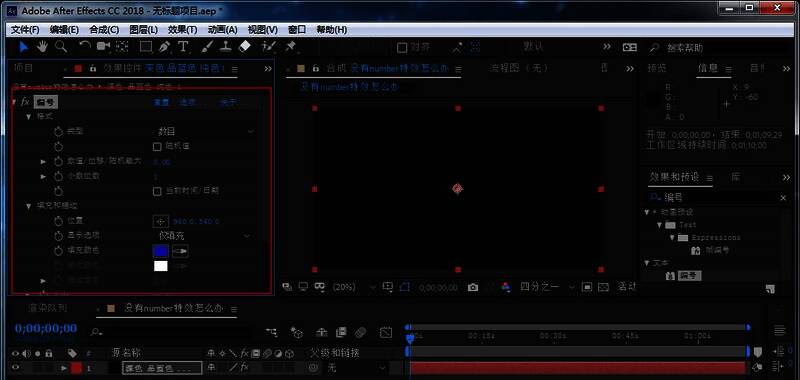Toggle the lock icon on composition viewer tab
The width and height of the screenshot is (800, 380).
point(316,68)
